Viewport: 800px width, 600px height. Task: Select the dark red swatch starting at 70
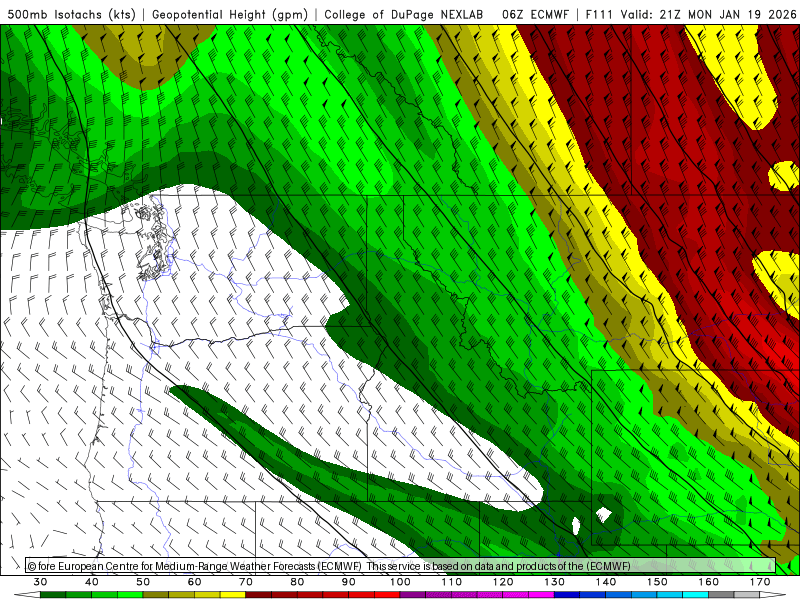259,595
